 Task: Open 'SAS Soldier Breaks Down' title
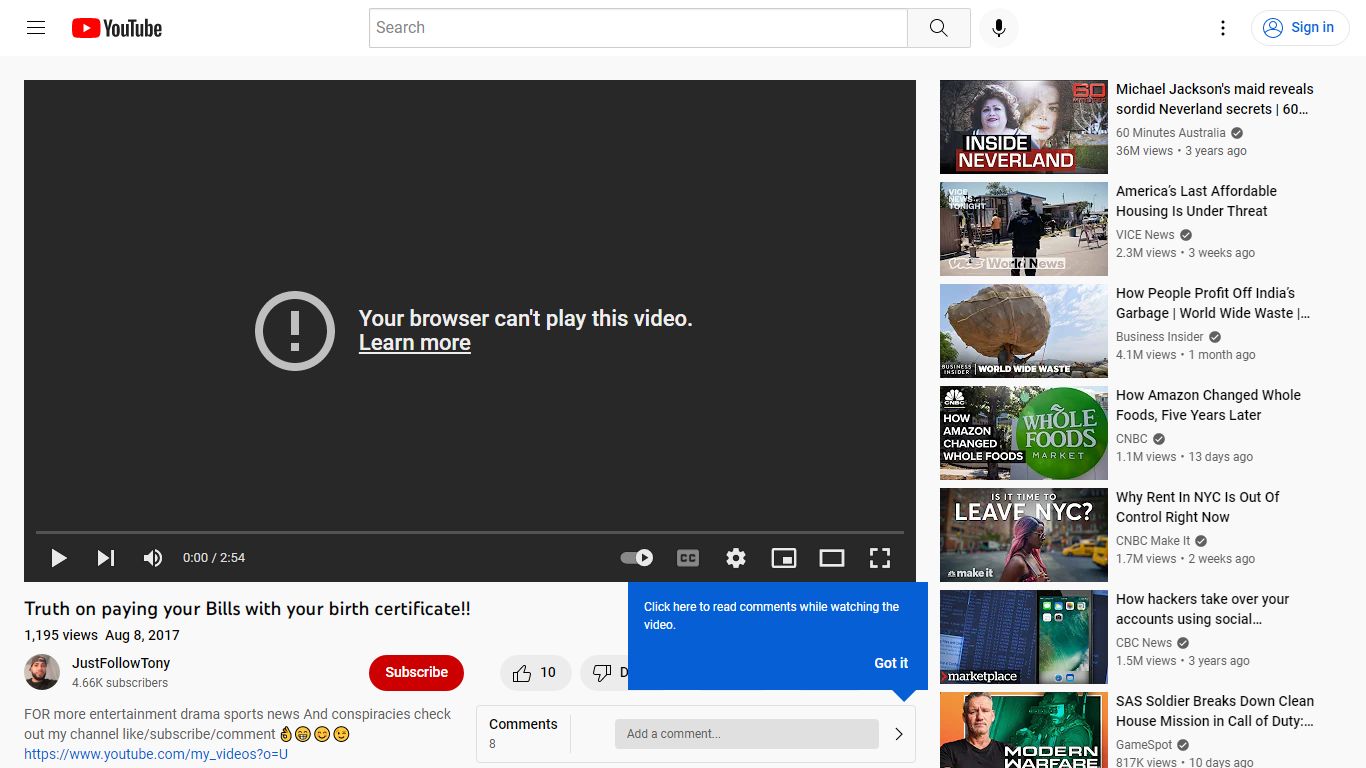point(1215,711)
